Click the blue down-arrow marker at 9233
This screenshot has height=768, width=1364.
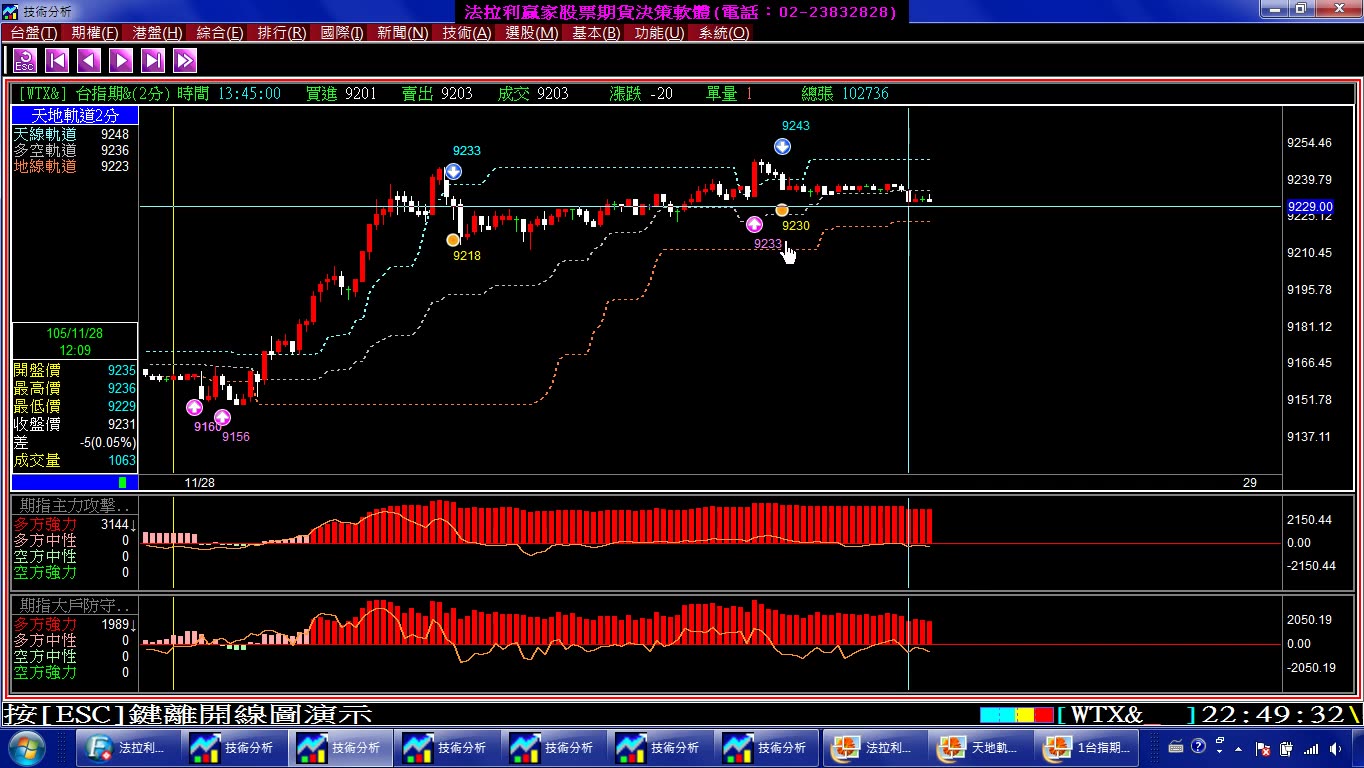[x=453, y=171]
